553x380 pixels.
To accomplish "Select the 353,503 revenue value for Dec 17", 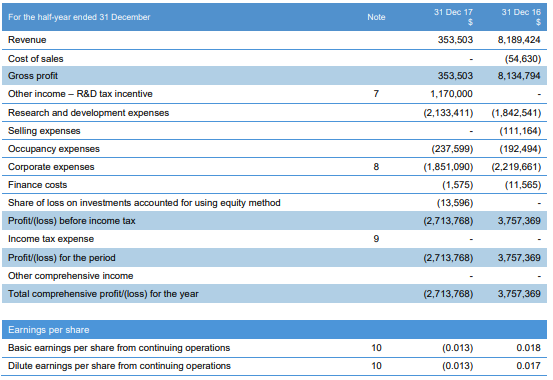I will click(x=455, y=40).
